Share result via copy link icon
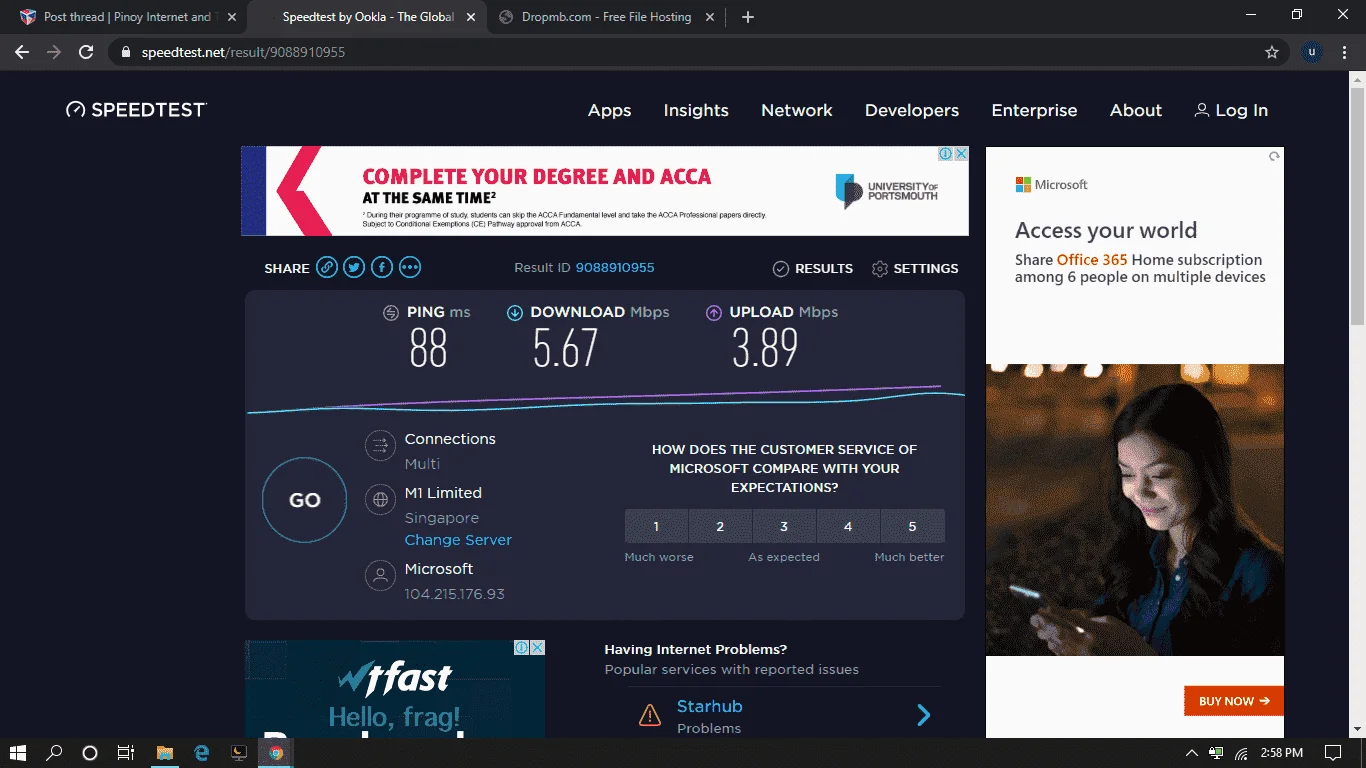 click(326, 267)
